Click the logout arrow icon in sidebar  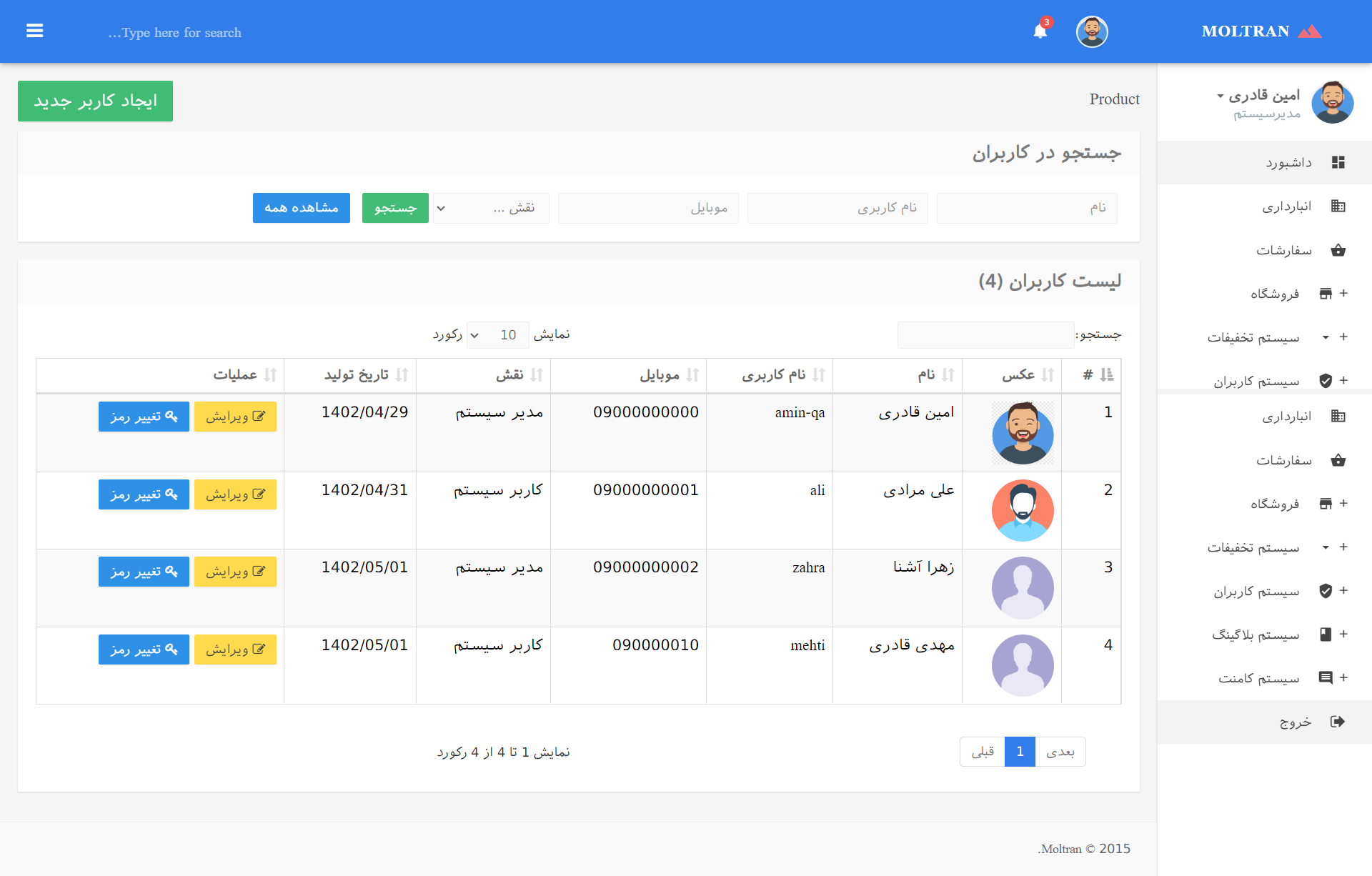click(x=1338, y=722)
